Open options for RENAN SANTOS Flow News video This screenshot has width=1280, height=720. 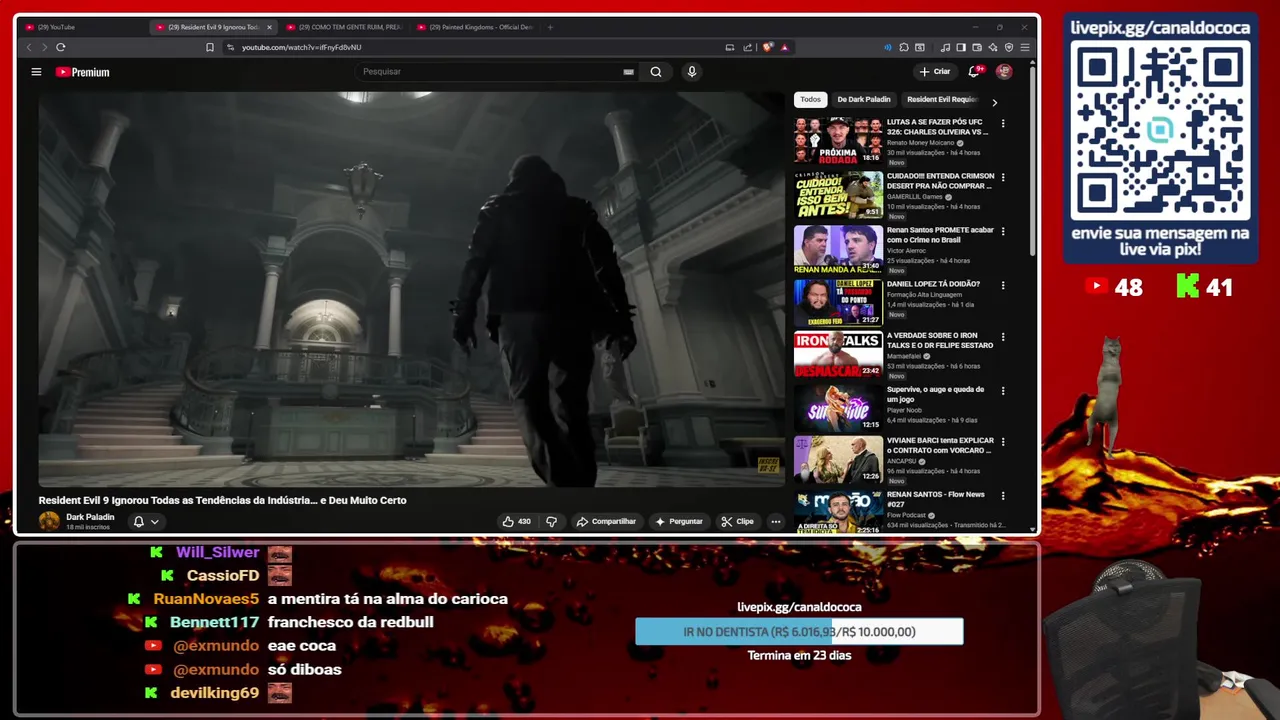coord(1003,496)
